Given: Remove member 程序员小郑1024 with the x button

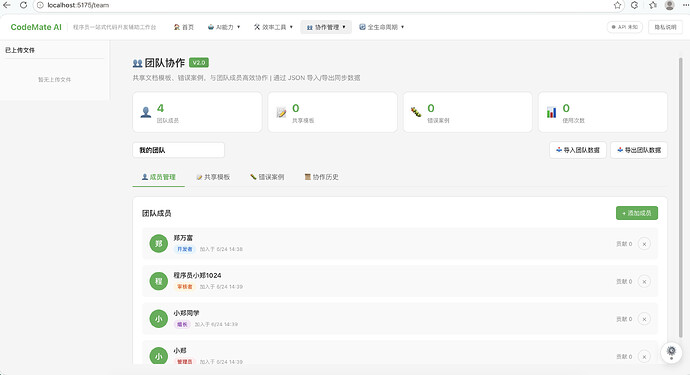Looking at the screenshot, I should pos(644,281).
